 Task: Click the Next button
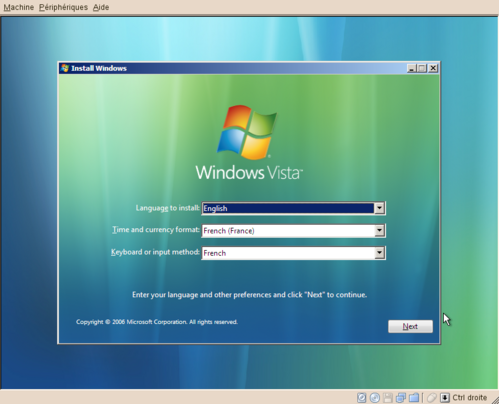tap(410, 326)
